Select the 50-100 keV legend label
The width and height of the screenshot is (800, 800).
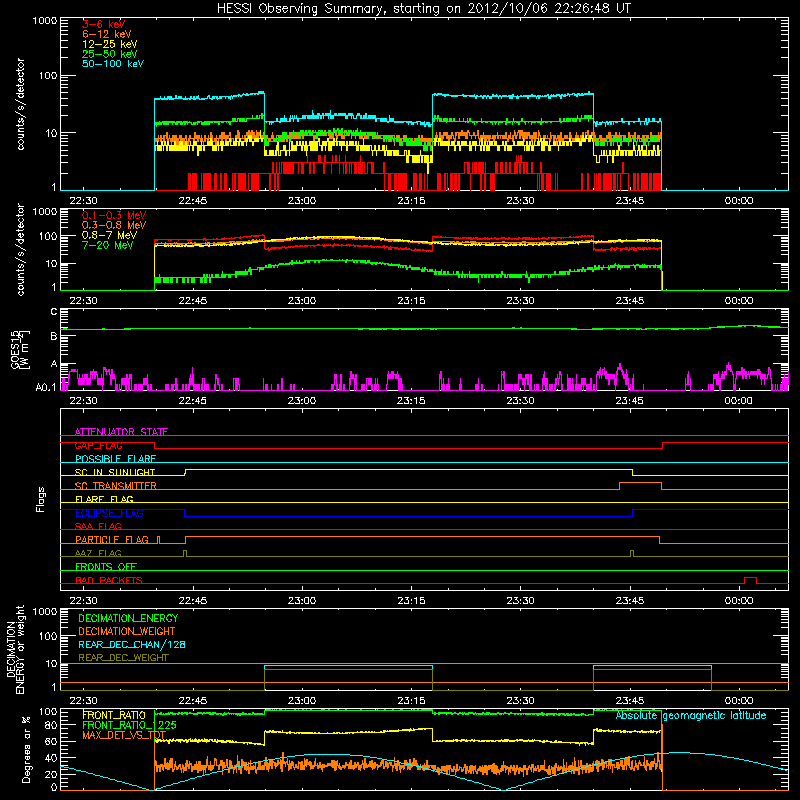click(x=113, y=64)
